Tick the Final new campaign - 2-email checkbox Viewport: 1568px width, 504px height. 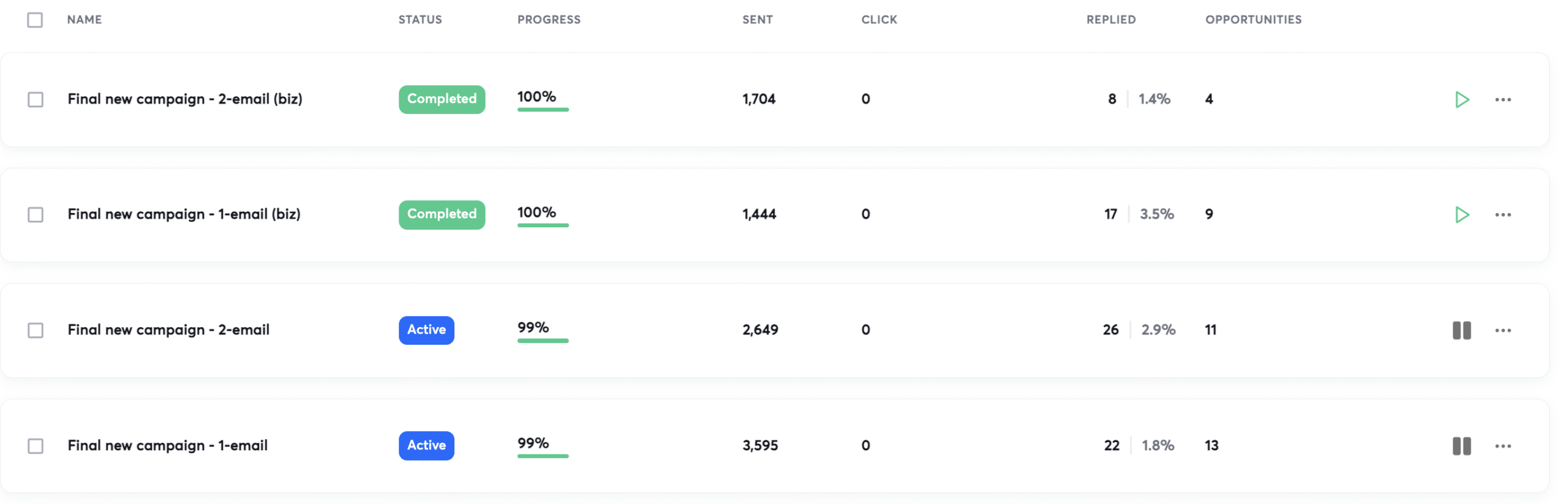pyautogui.click(x=36, y=330)
